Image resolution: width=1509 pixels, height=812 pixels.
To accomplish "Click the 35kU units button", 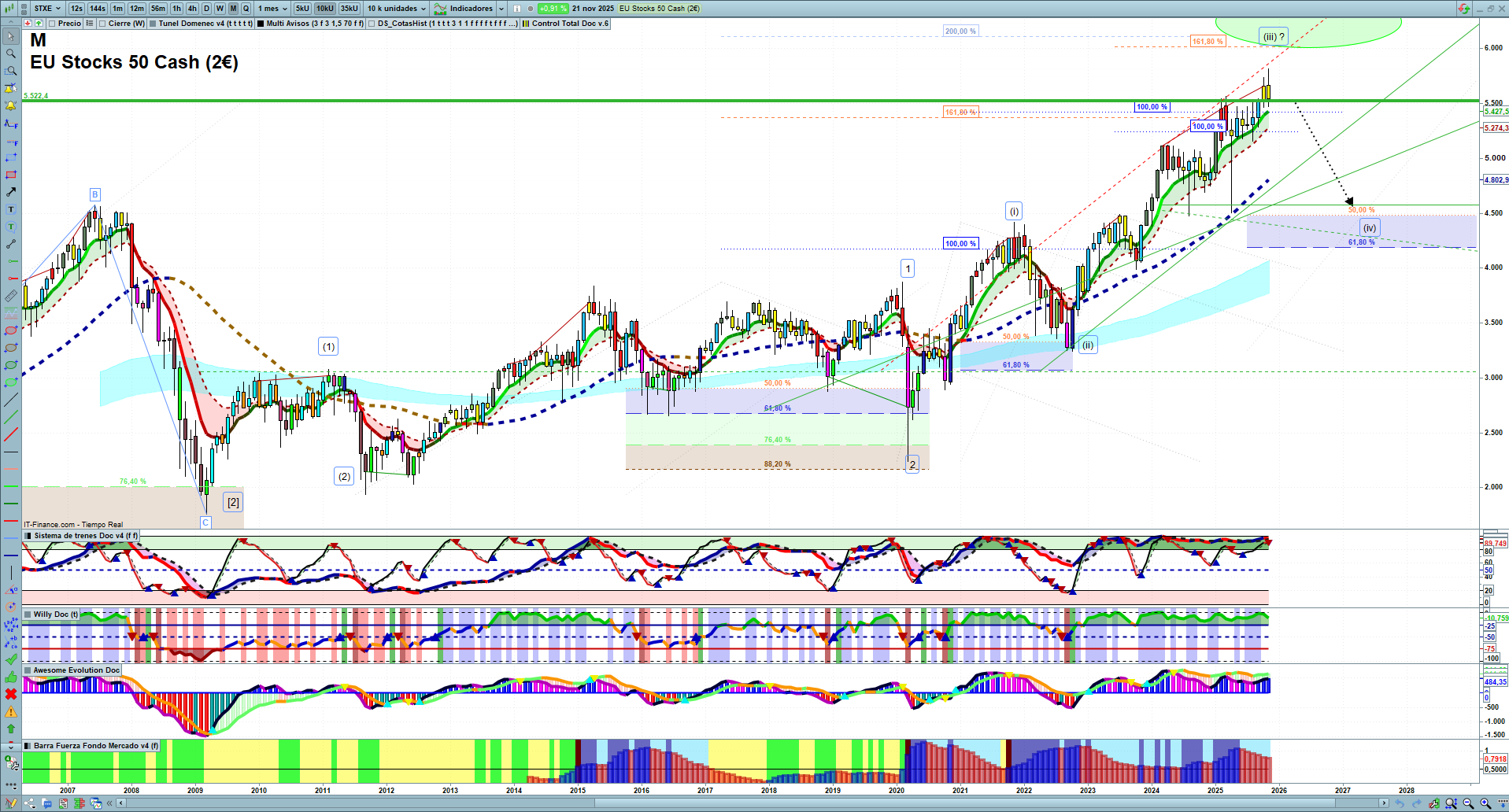I will (x=350, y=9).
